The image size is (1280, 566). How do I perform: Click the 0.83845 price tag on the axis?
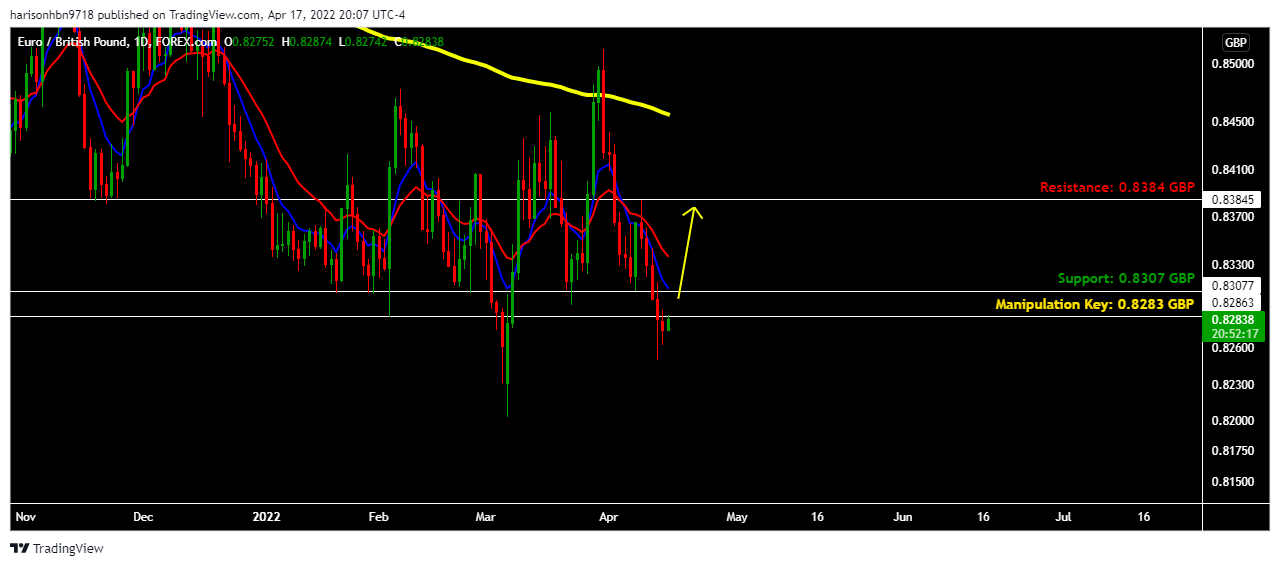tap(1232, 199)
